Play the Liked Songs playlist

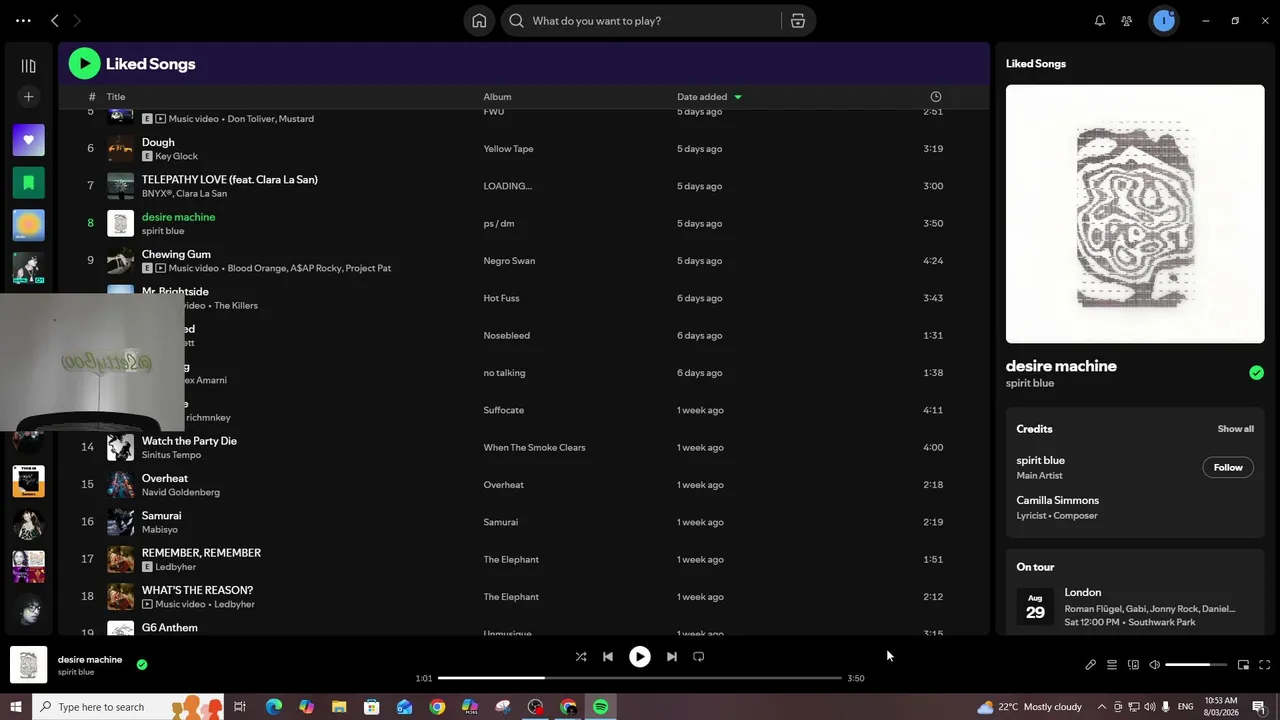(84, 64)
